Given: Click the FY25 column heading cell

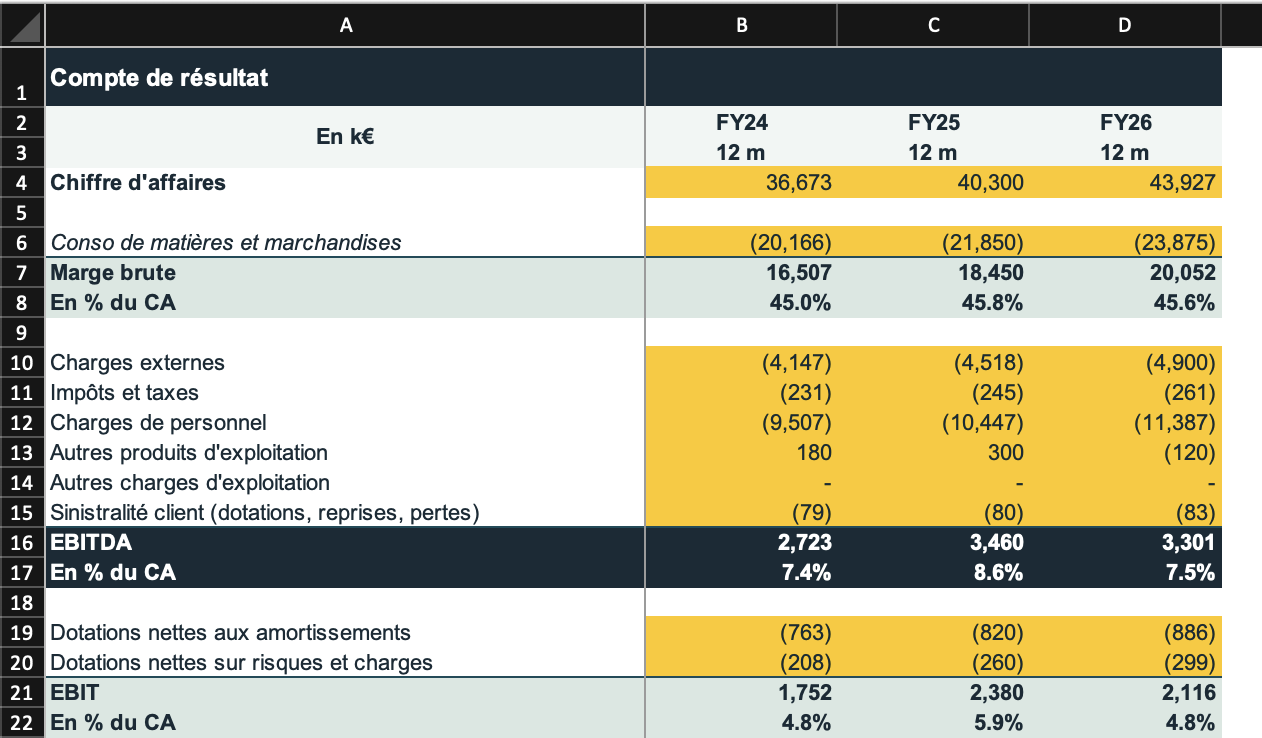Looking at the screenshot, I should (933, 123).
